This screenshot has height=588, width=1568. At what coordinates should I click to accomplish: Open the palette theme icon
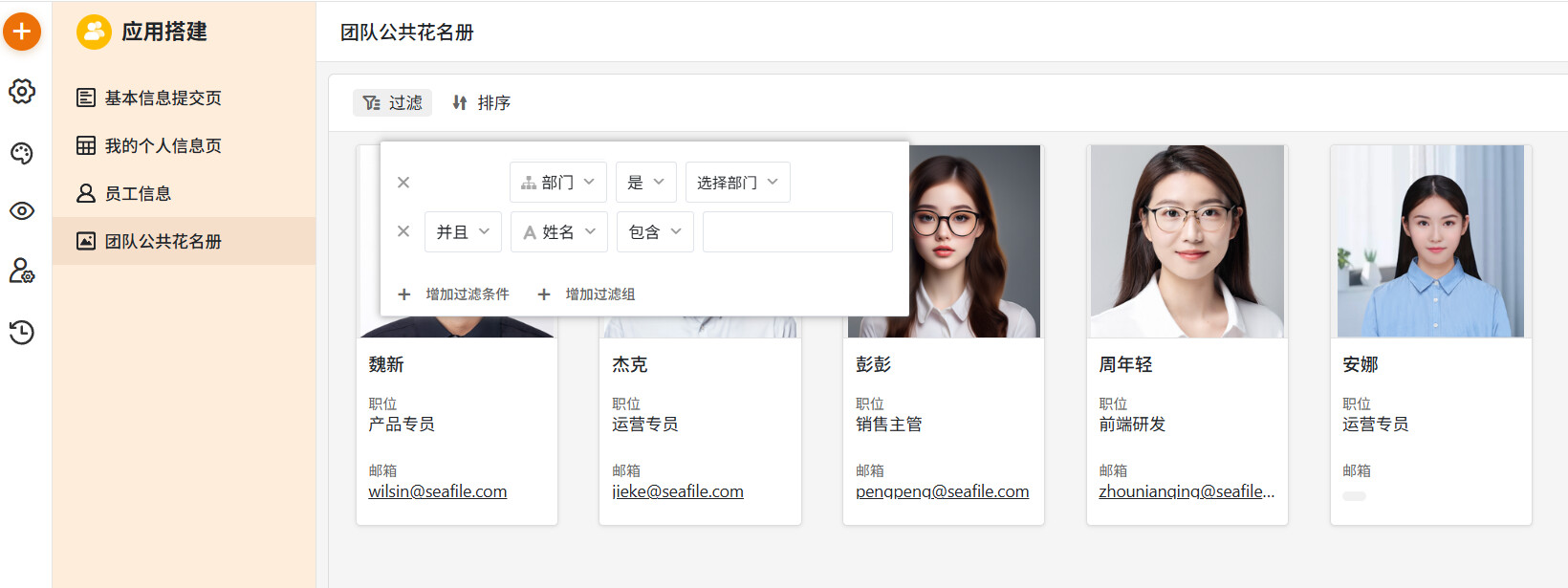click(22, 153)
